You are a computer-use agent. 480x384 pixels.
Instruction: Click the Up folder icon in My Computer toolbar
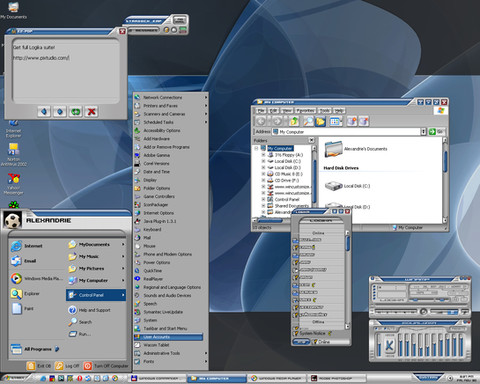click(x=294, y=121)
